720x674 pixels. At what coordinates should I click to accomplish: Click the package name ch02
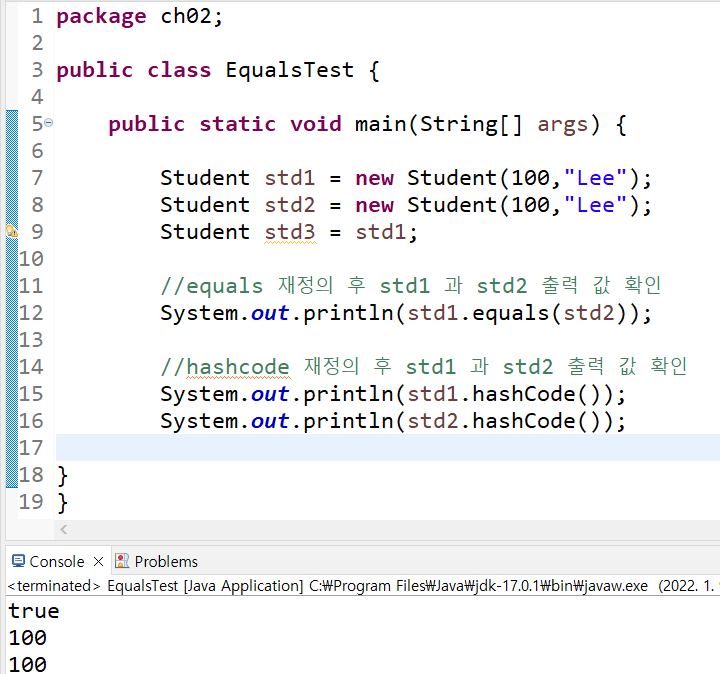(186, 16)
